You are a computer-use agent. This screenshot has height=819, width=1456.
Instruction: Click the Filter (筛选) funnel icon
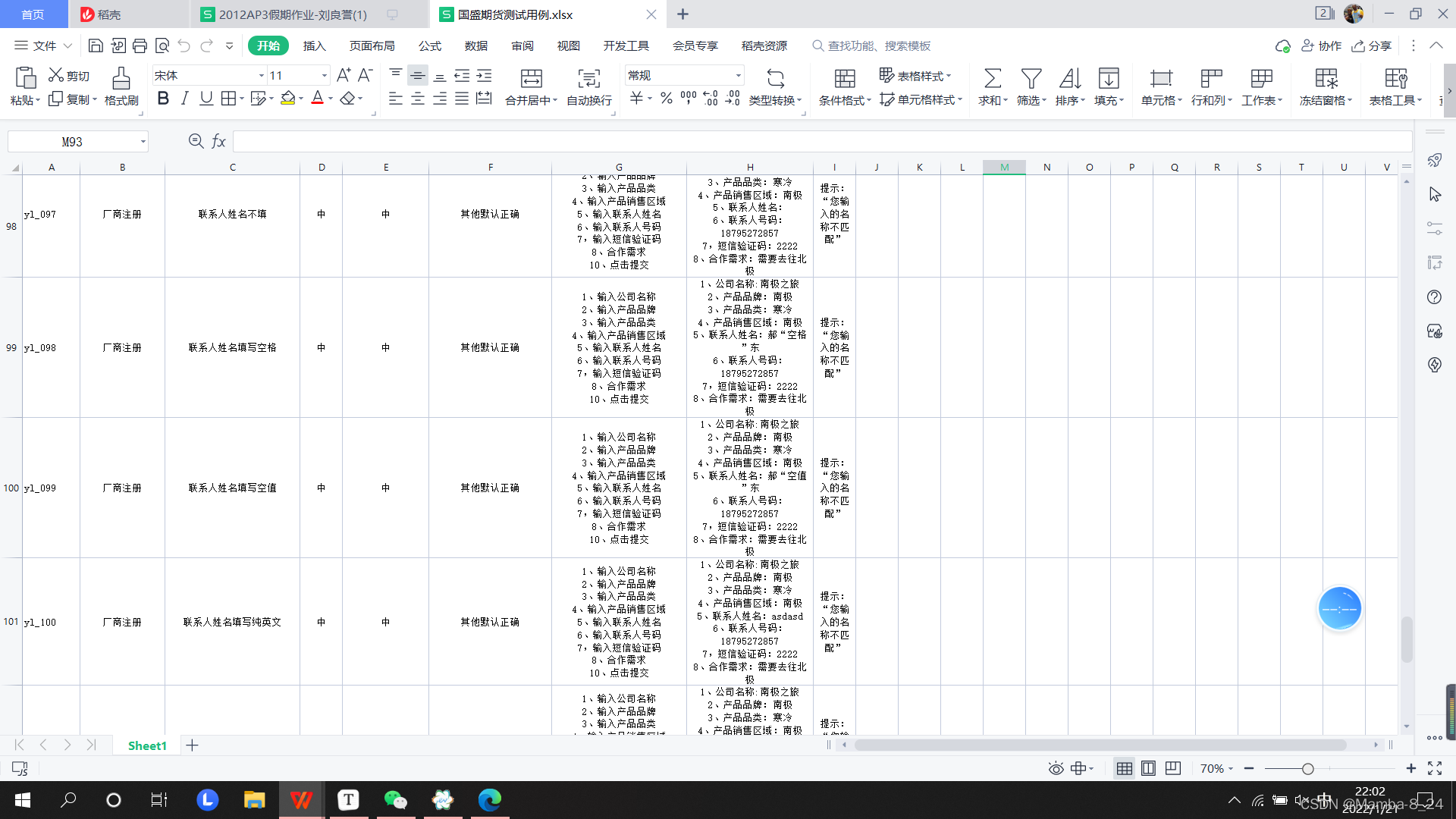1031,79
